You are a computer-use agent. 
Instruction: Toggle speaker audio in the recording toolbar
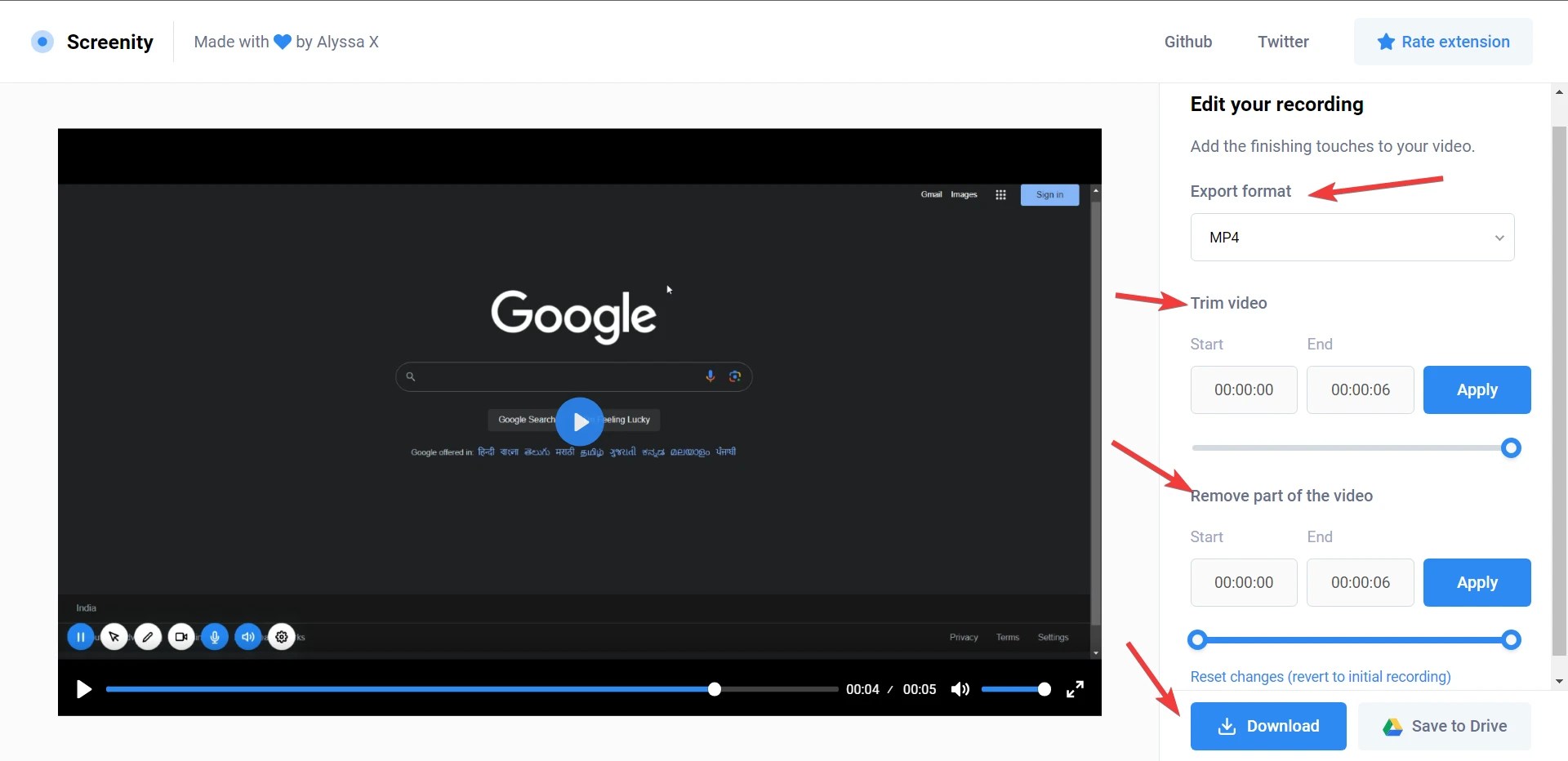(x=247, y=636)
